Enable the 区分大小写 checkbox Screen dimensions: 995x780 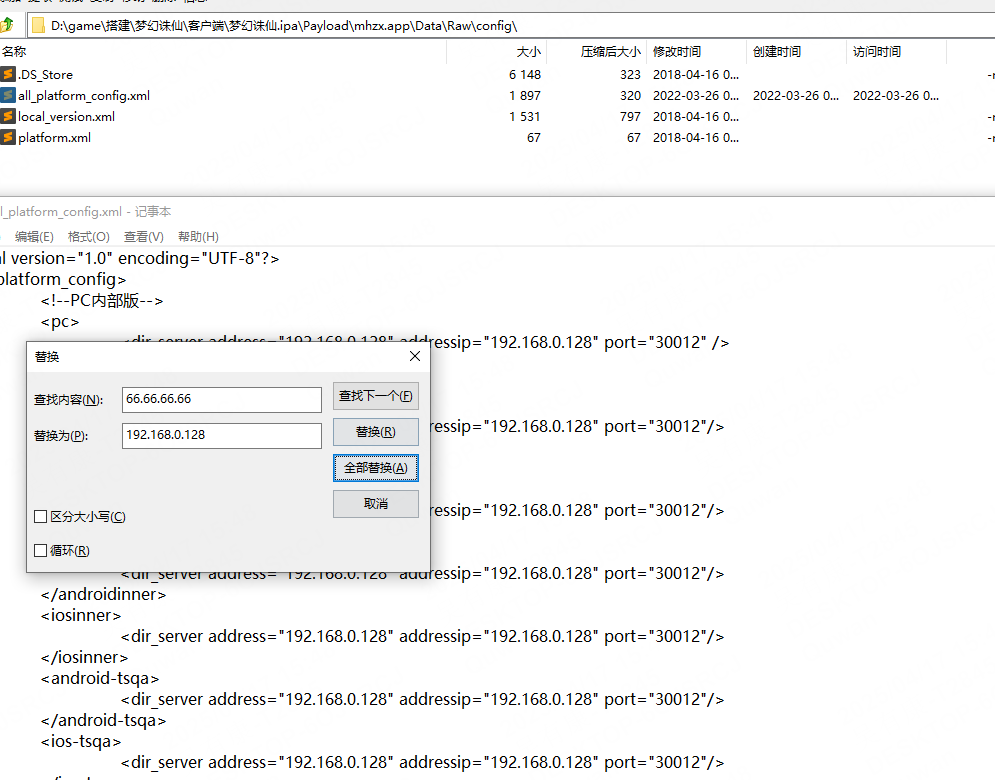[41, 517]
